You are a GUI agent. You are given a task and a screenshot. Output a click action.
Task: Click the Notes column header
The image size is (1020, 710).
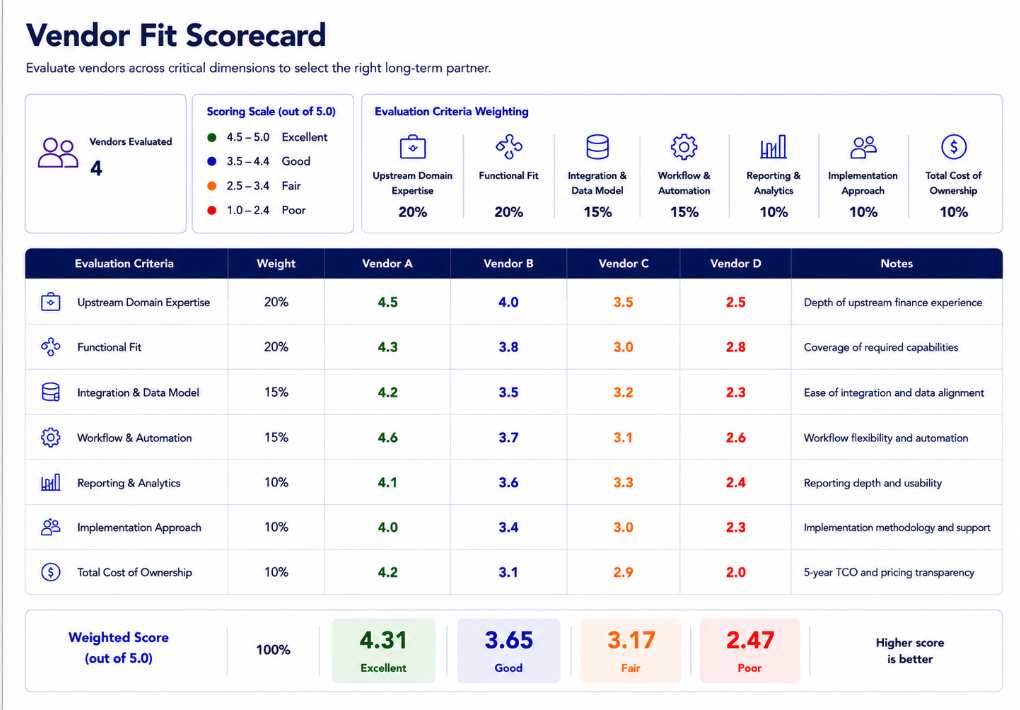coord(896,264)
